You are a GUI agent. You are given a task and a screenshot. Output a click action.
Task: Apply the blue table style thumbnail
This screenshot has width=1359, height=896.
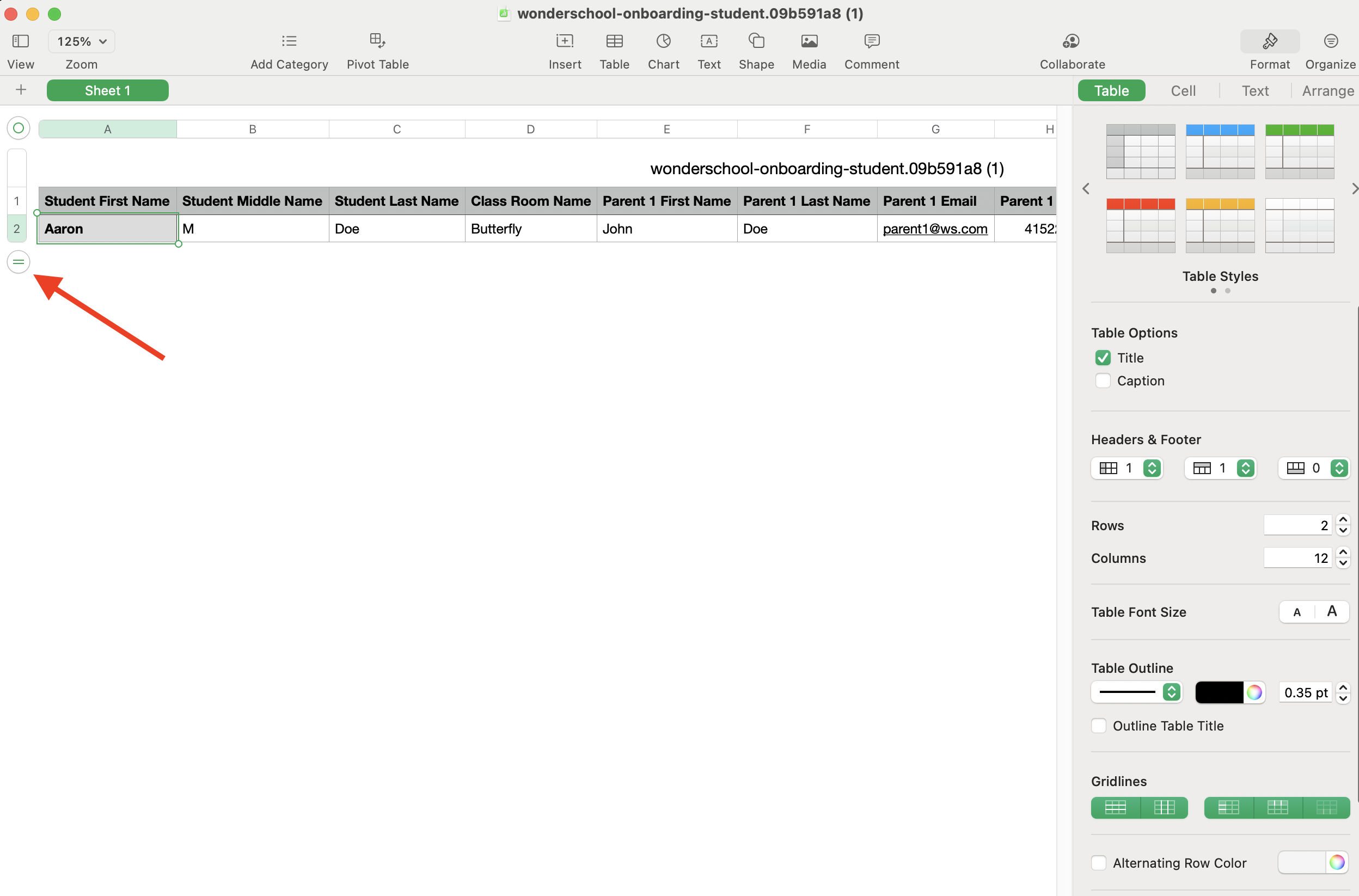(x=1220, y=151)
